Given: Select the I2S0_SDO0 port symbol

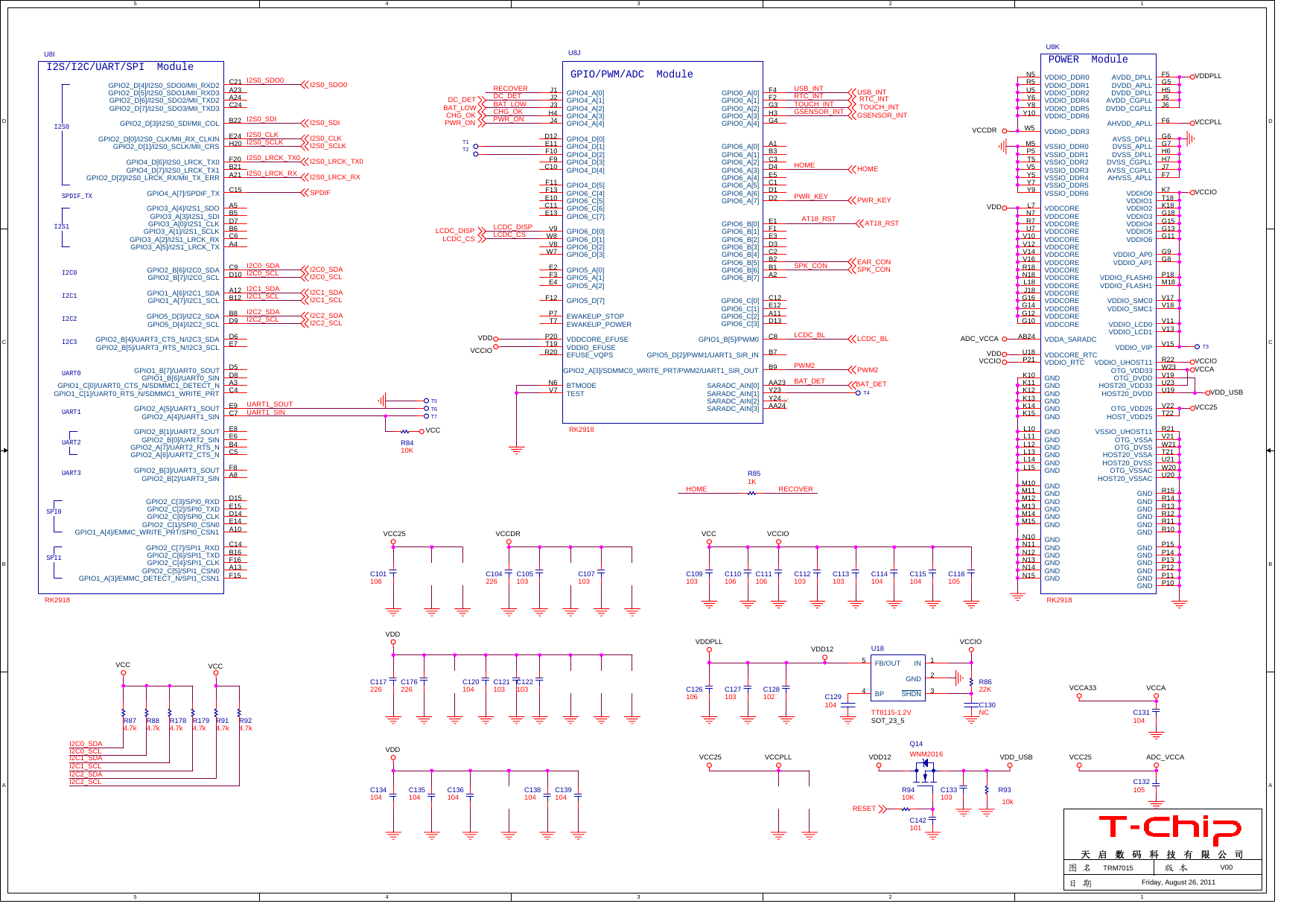Looking at the screenshot, I should point(305,85).
